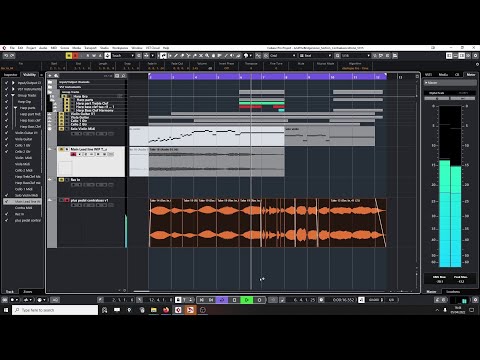Expand the VST Instruments item in Visibility
This screenshot has width=480, height=360.
[x=13, y=89]
